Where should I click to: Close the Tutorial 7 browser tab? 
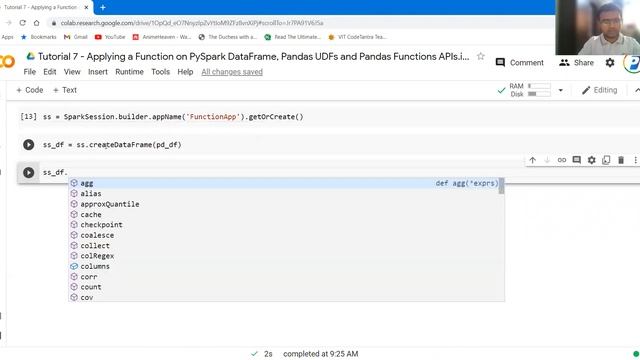coord(86,7)
